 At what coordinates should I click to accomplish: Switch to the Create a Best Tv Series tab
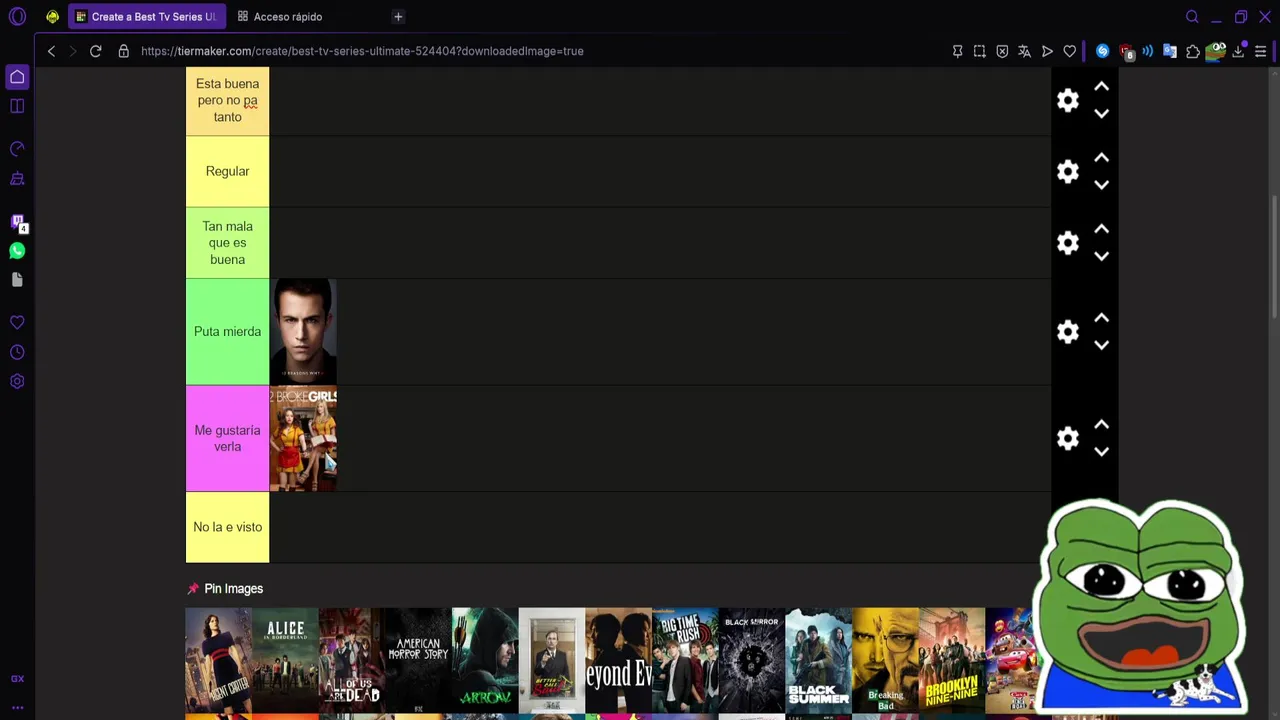click(x=147, y=17)
